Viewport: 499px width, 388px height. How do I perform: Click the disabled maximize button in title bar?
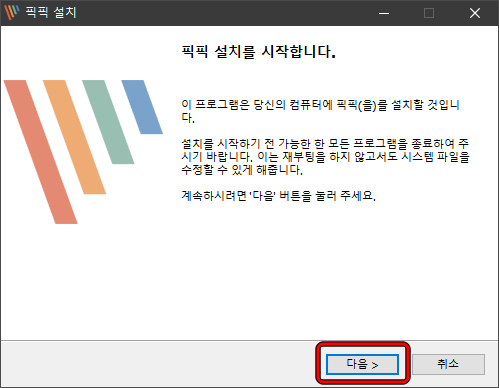tap(429, 13)
